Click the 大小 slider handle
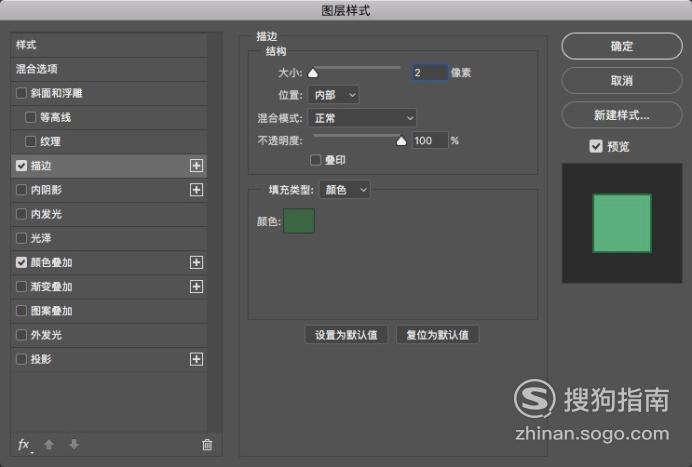 (x=313, y=73)
